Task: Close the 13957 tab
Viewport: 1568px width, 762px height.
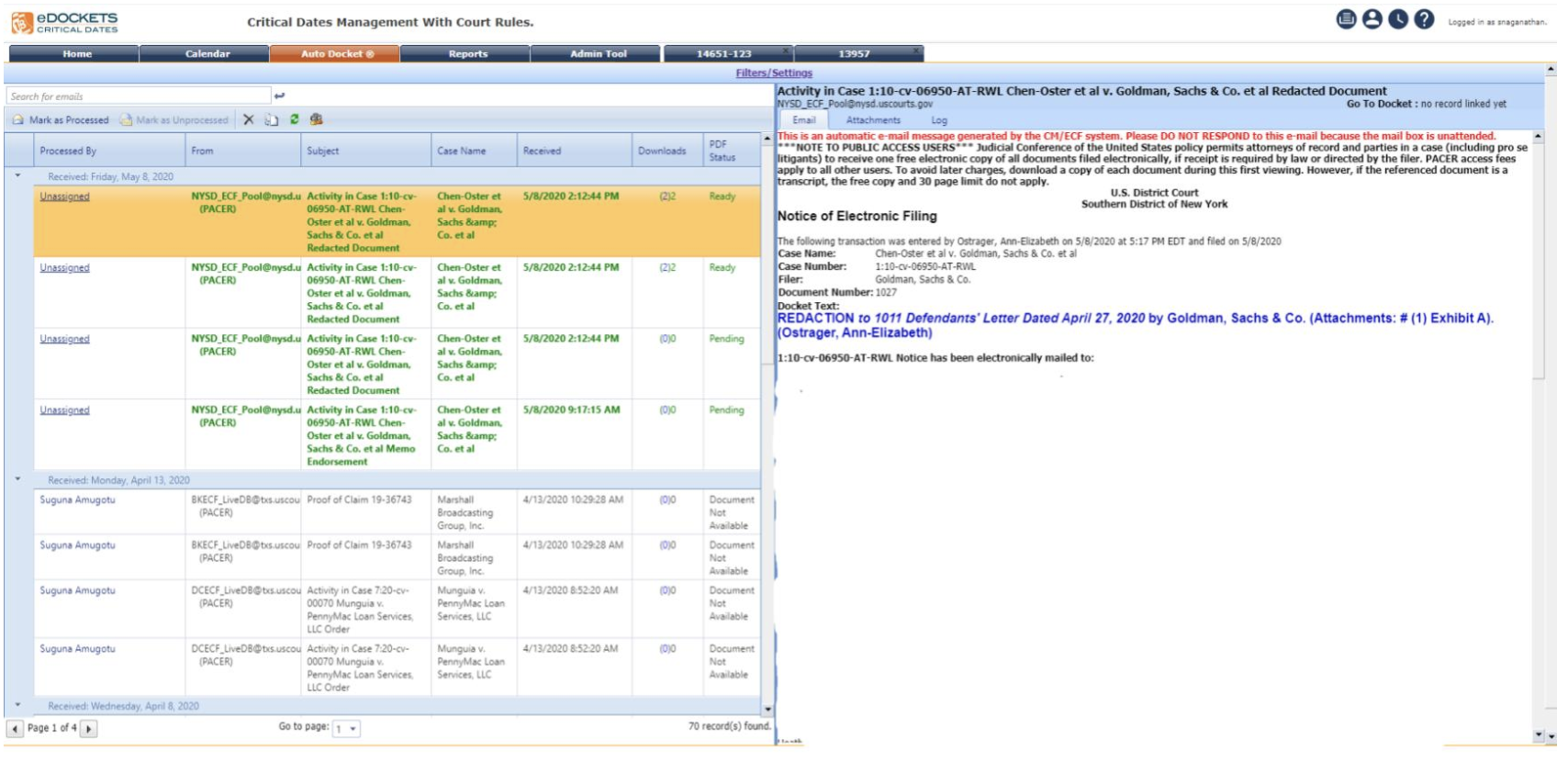Action: pyautogui.click(x=916, y=50)
